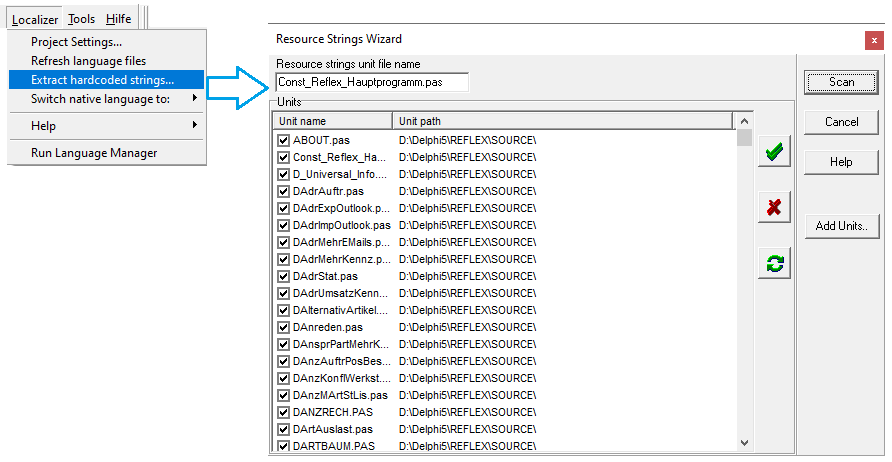Screen dimensions: 892x462
Task: Toggle the DAdrUmsatzKenn unit checkbox
Action: (x=283, y=294)
